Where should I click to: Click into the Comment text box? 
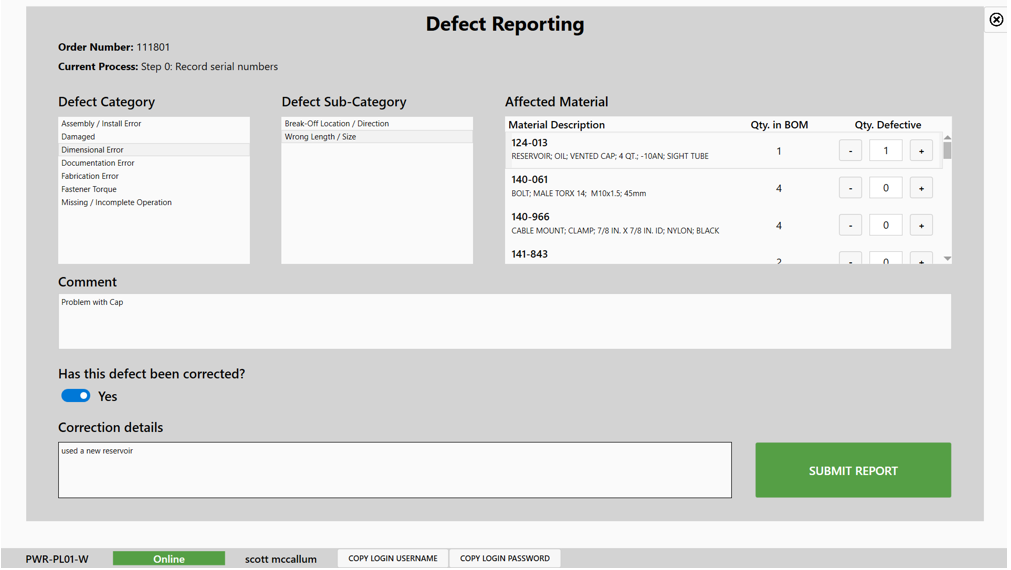click(504, 322)
